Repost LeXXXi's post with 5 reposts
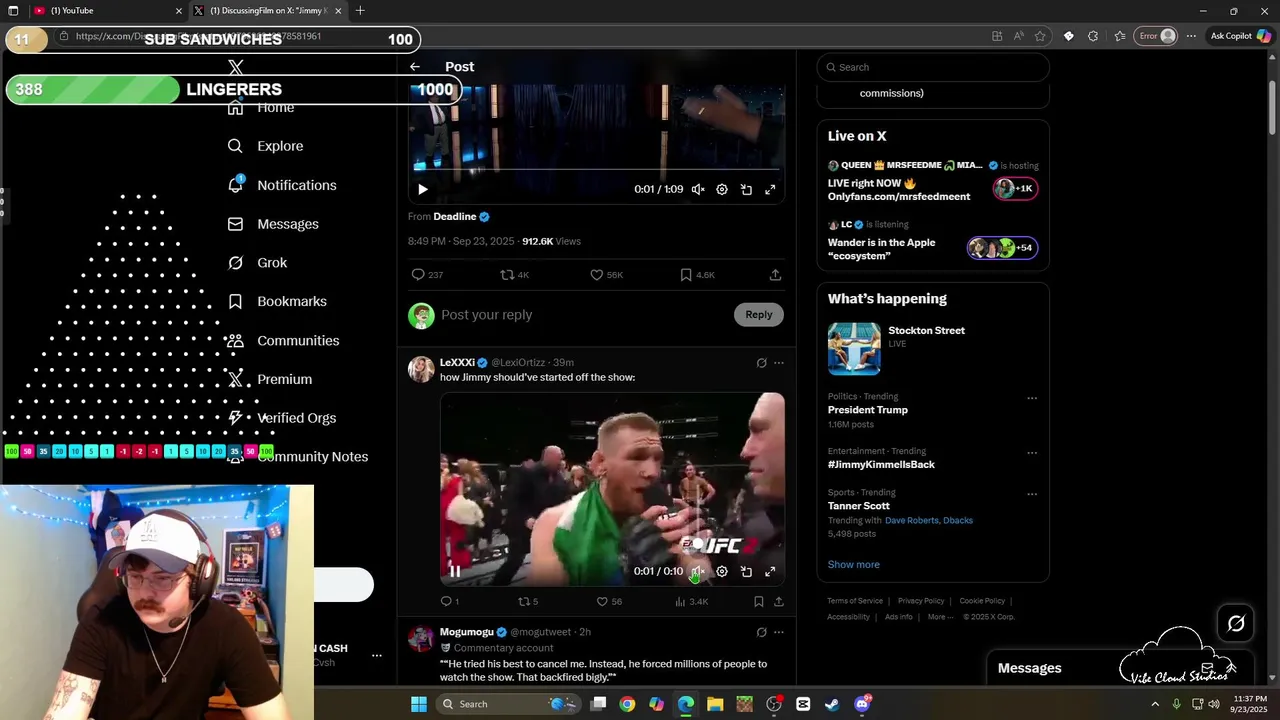The height and width of the screenshot is (720, 1280). 528,602
